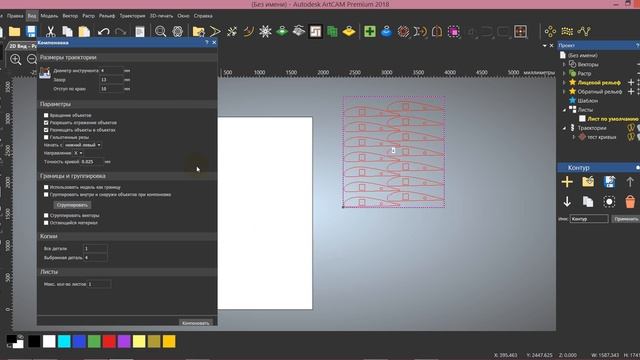Pick the purple color swatch
Viewport: 640px width, 360px height.
124,341
